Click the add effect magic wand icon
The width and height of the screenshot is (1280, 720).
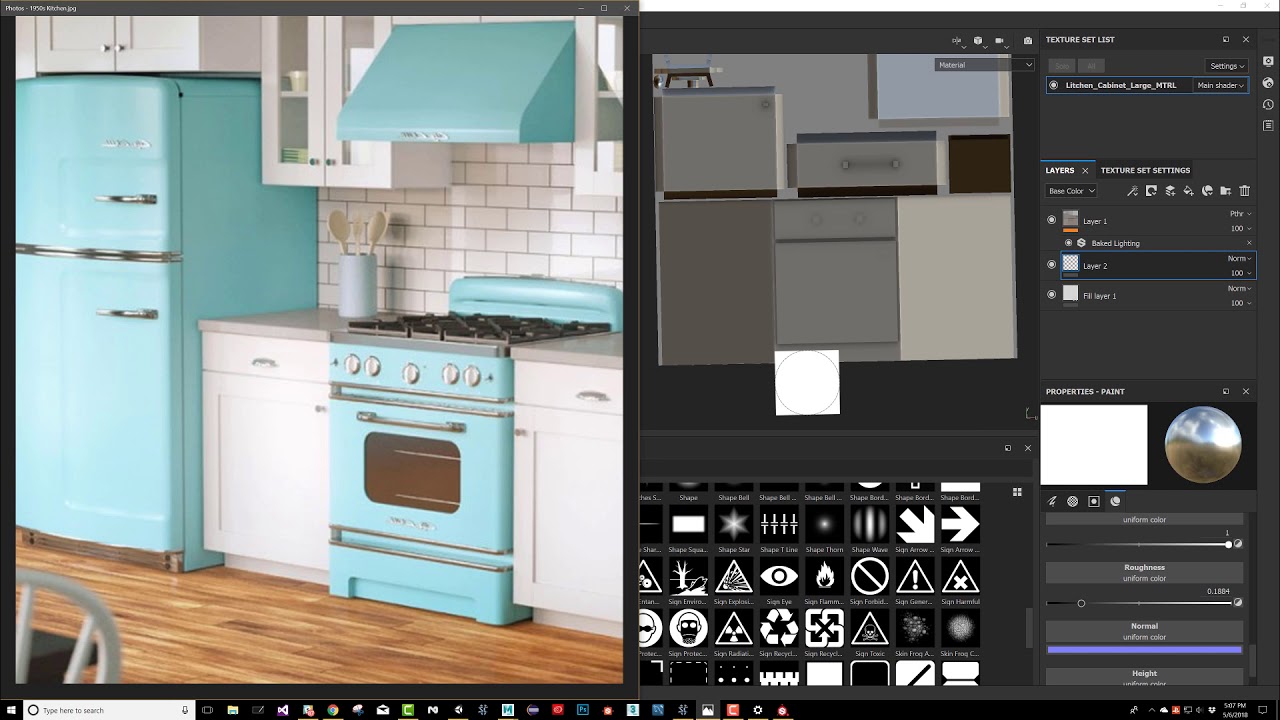pyautogui.click(x=1132, y=191)
